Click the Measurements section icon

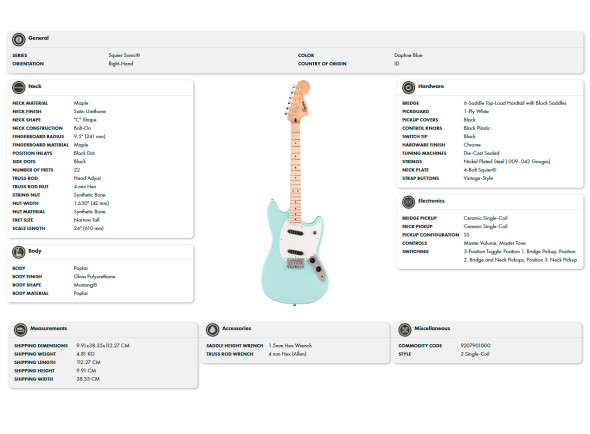tap(20, 329)
